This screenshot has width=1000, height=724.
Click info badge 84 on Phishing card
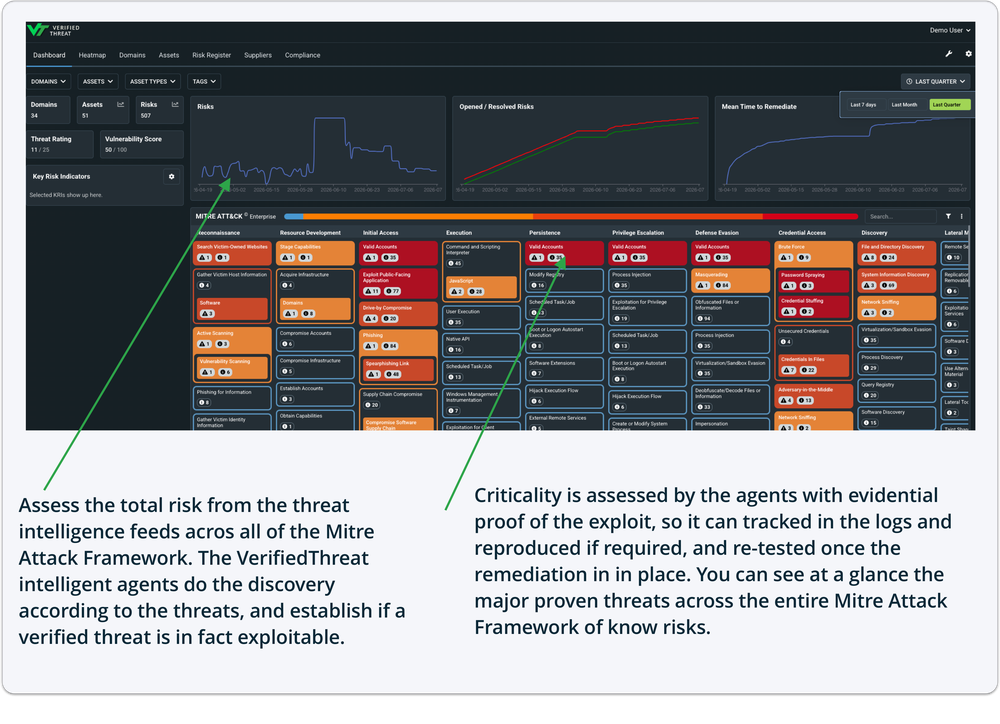click(x=390, y=346)
